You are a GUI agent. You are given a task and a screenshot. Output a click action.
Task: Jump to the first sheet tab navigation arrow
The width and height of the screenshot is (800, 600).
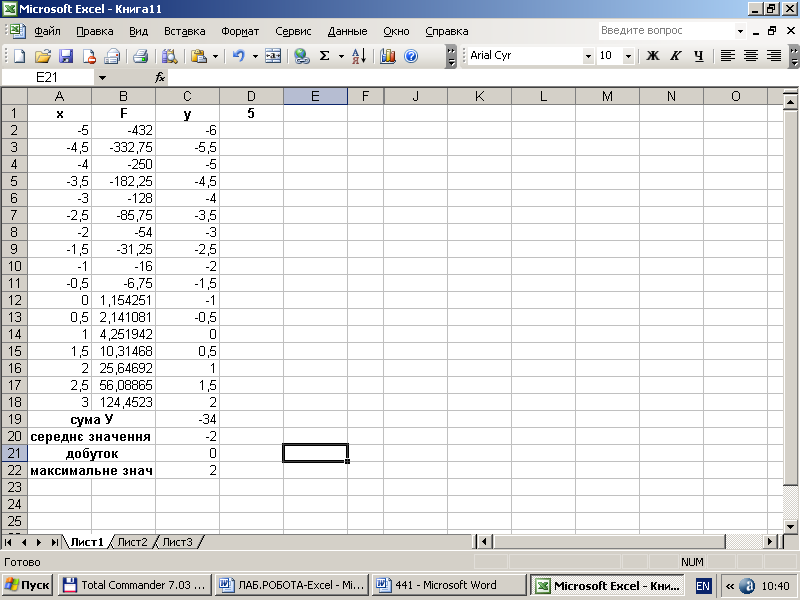point(8,542)
